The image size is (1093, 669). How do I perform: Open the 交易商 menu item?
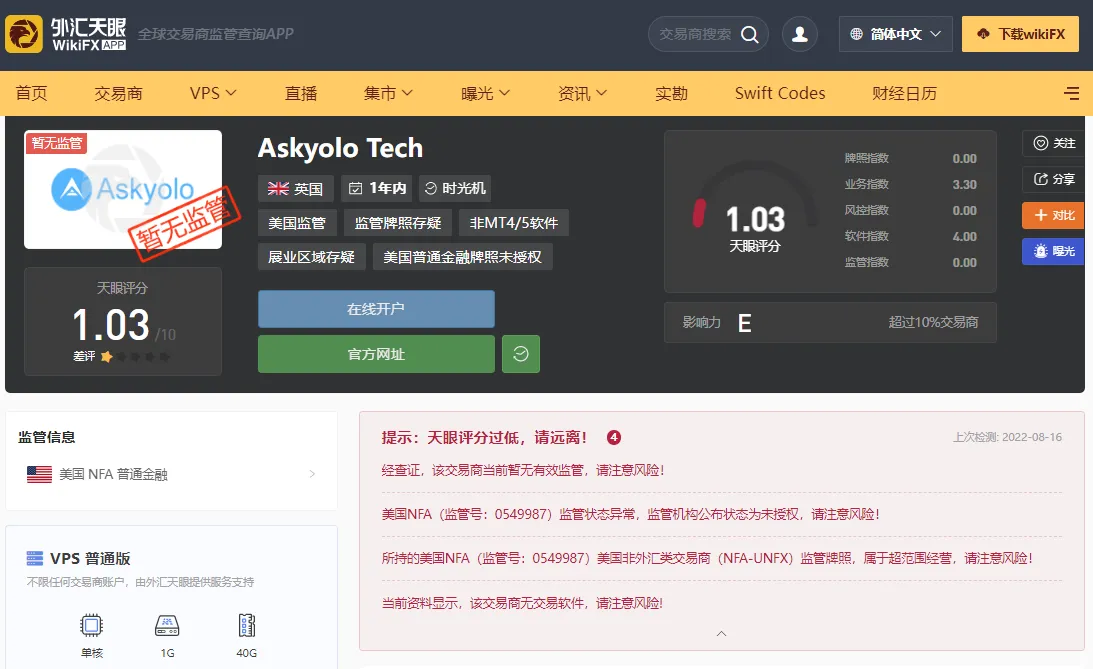tap(119, 93)
